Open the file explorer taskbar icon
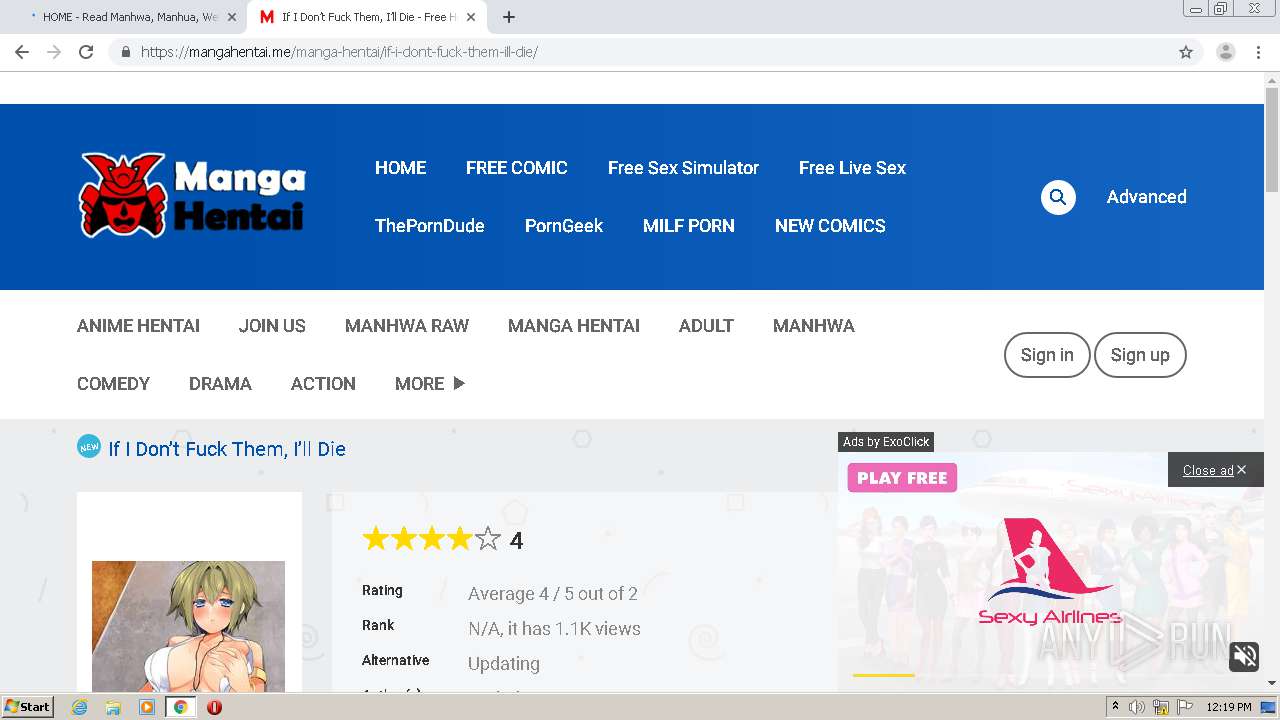Screen dimensions: 1280x720 tap(113, 707)
